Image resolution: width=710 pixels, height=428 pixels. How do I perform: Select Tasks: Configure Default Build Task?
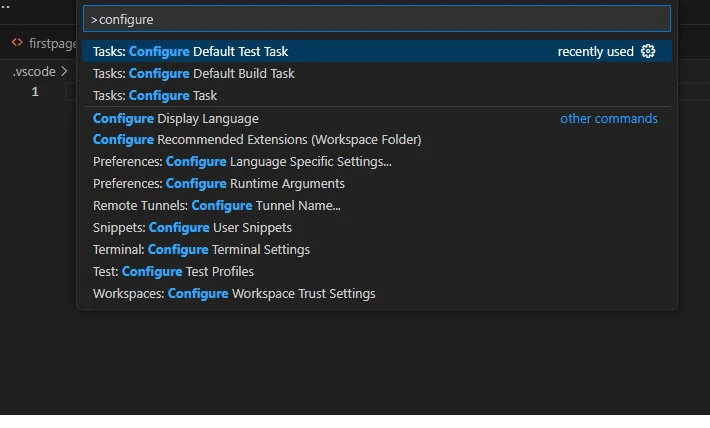coord(377,73)
